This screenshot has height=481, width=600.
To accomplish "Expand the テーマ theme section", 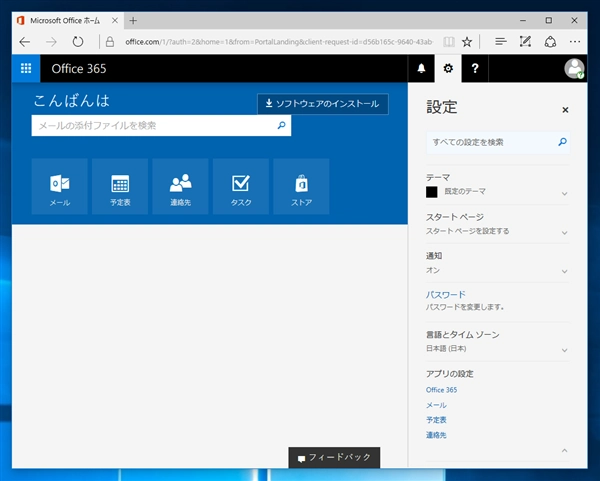I will (x=564, y=194).
